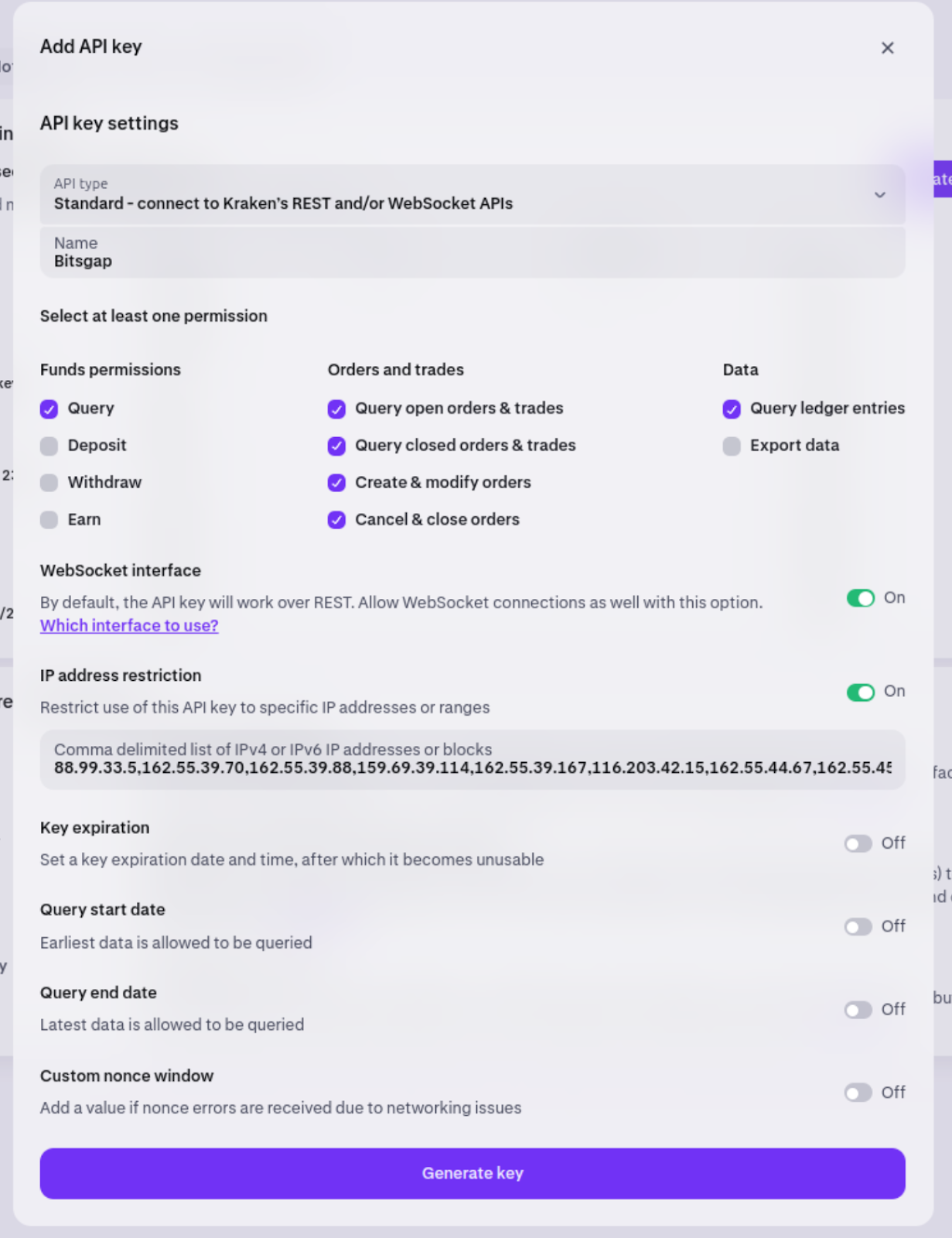Enable the Custom nonce window toggle
Screen dimensions: 952x1238
[858, 1093]
